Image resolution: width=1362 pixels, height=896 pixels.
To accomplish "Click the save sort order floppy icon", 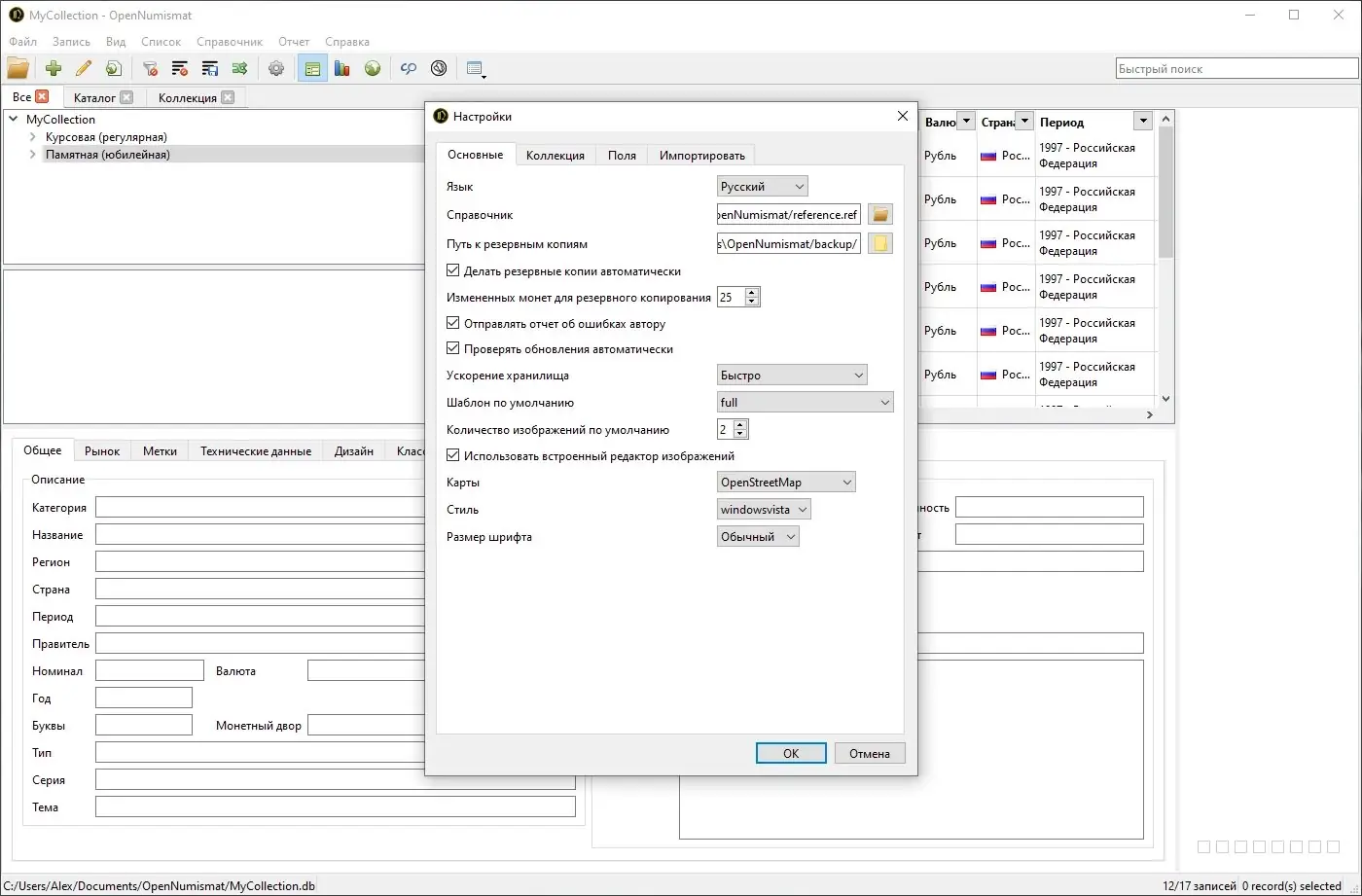I will [x=210, y=68].
